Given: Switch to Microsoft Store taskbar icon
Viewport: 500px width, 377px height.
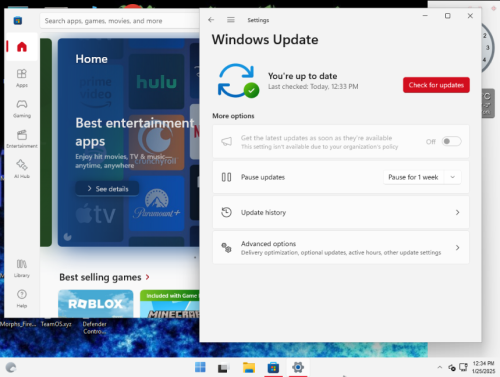Looking at the screenshot, I should pos(273,367).
